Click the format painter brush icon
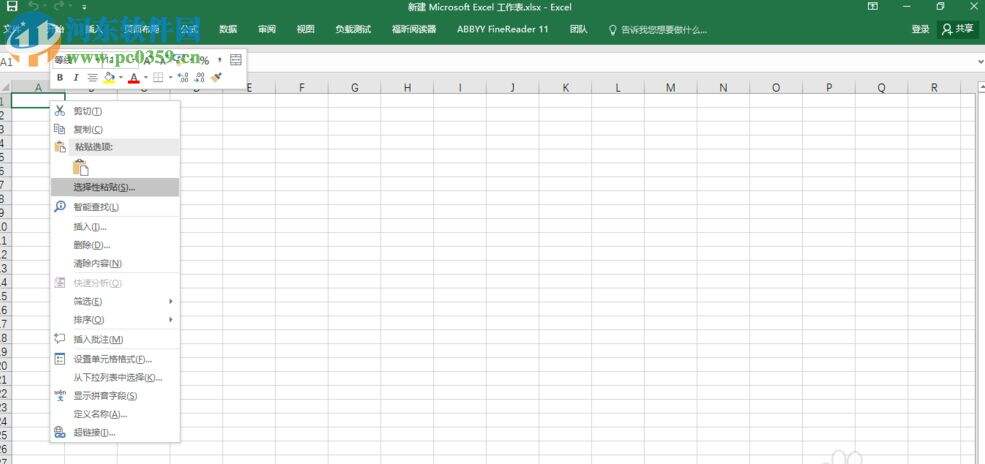This screenshot has width=985, height=464. click(x=217, y=78)
